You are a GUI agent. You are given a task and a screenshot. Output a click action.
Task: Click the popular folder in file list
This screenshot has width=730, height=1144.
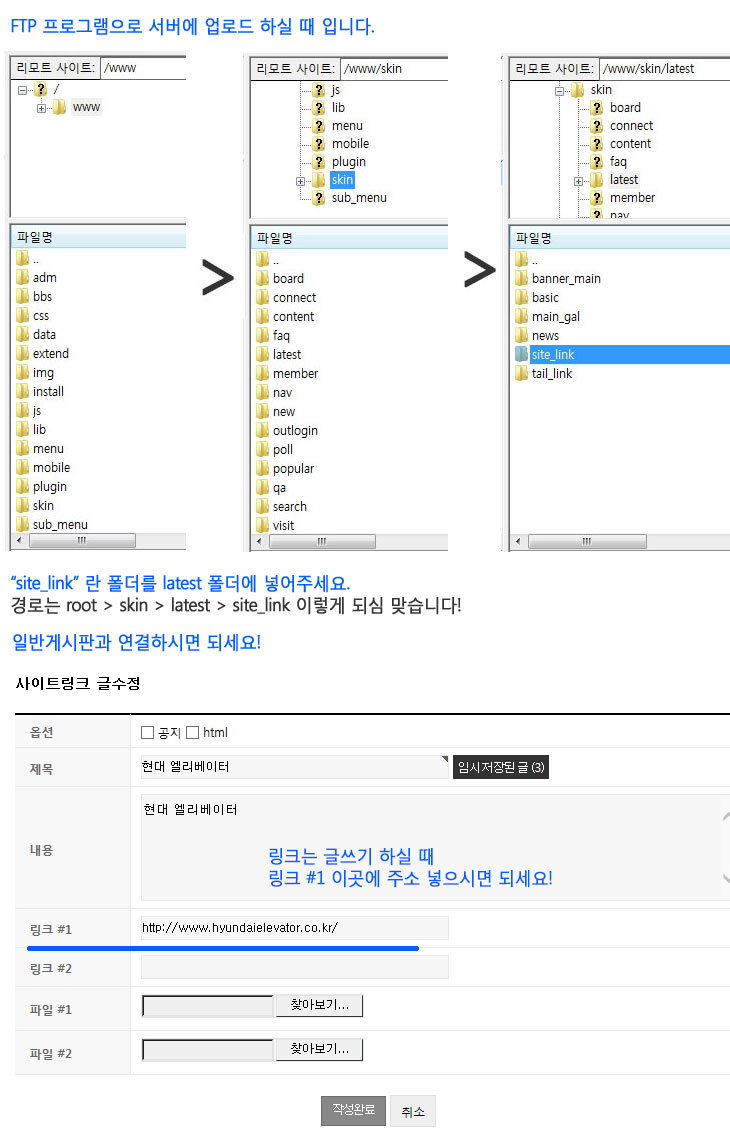(293, 469)
